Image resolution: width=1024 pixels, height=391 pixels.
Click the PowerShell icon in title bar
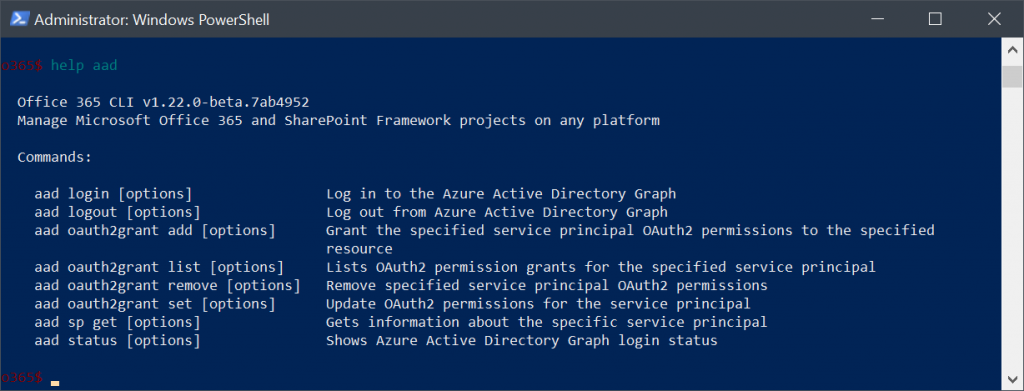[x=18, y=19]
